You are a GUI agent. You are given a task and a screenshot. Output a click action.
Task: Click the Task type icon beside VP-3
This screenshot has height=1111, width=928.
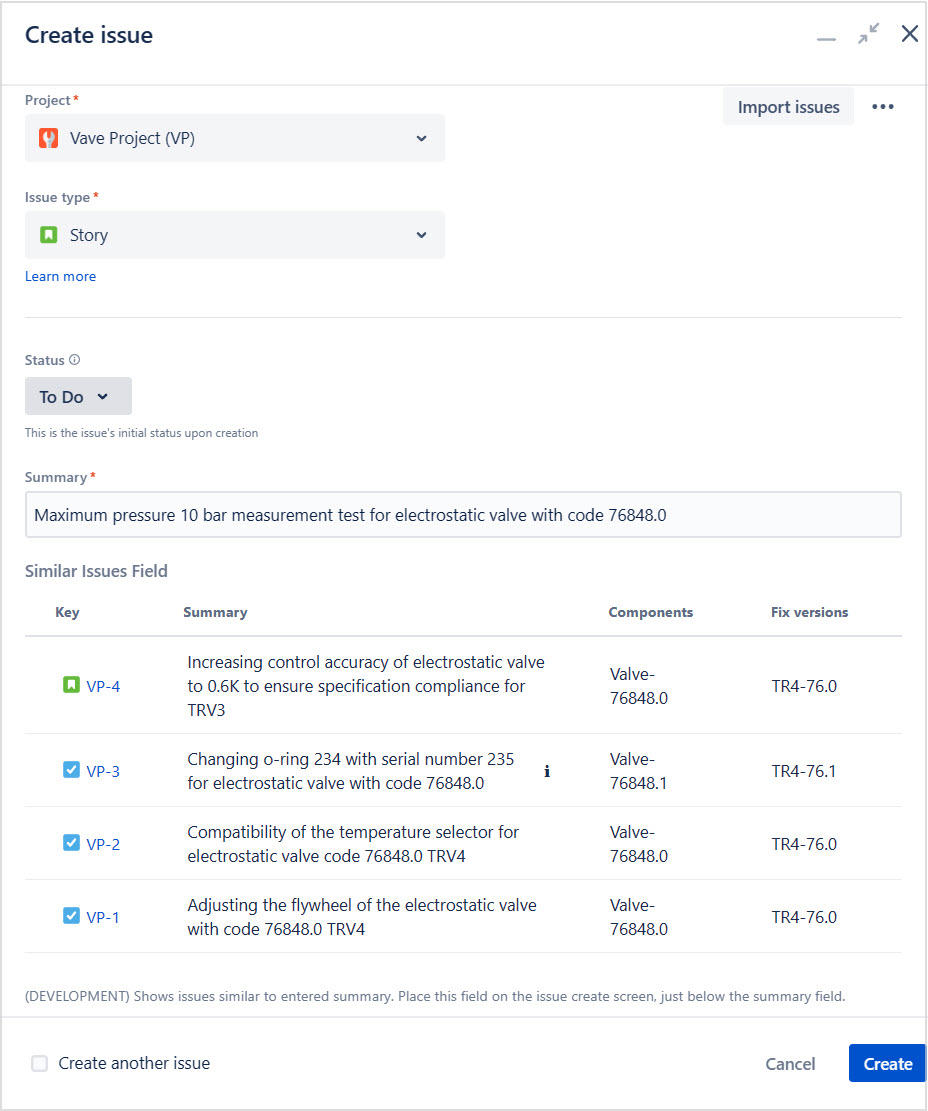[x=71, y=770]
